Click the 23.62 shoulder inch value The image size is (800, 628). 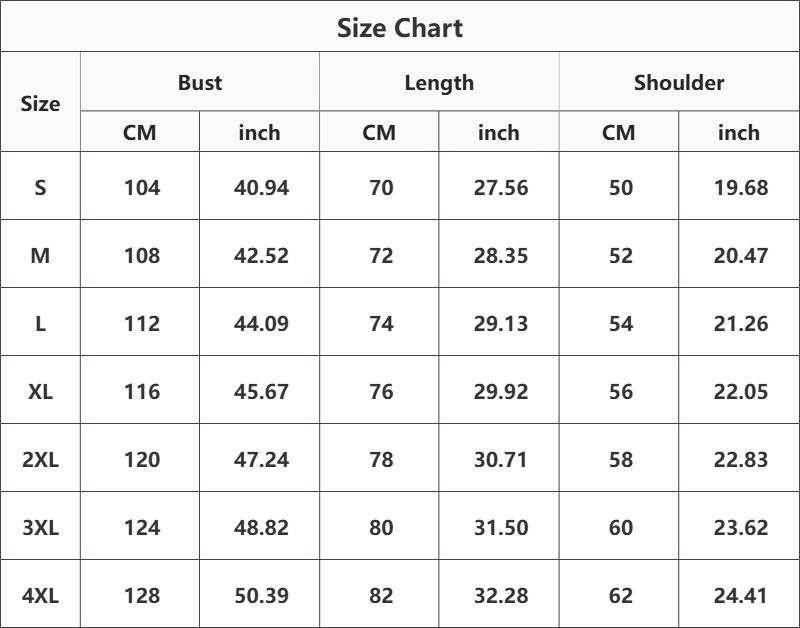tap(741, 527)
